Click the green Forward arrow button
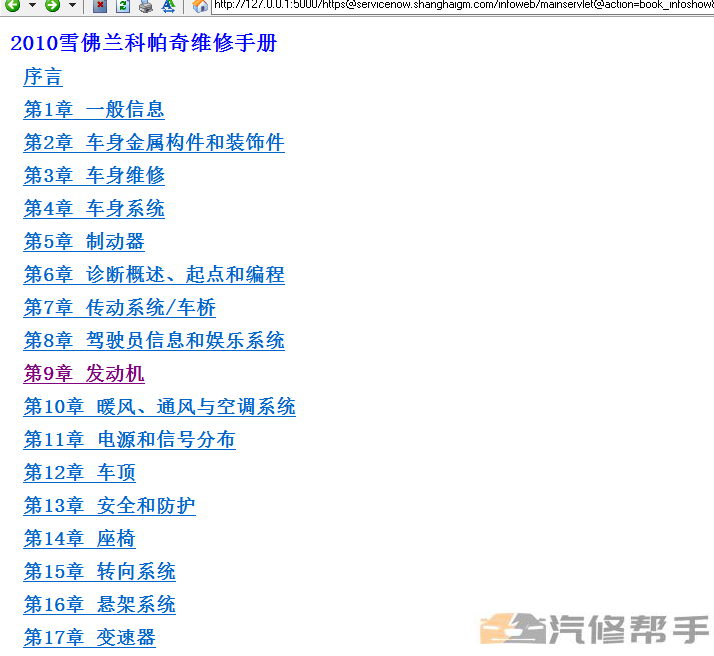 coord(53,5)
